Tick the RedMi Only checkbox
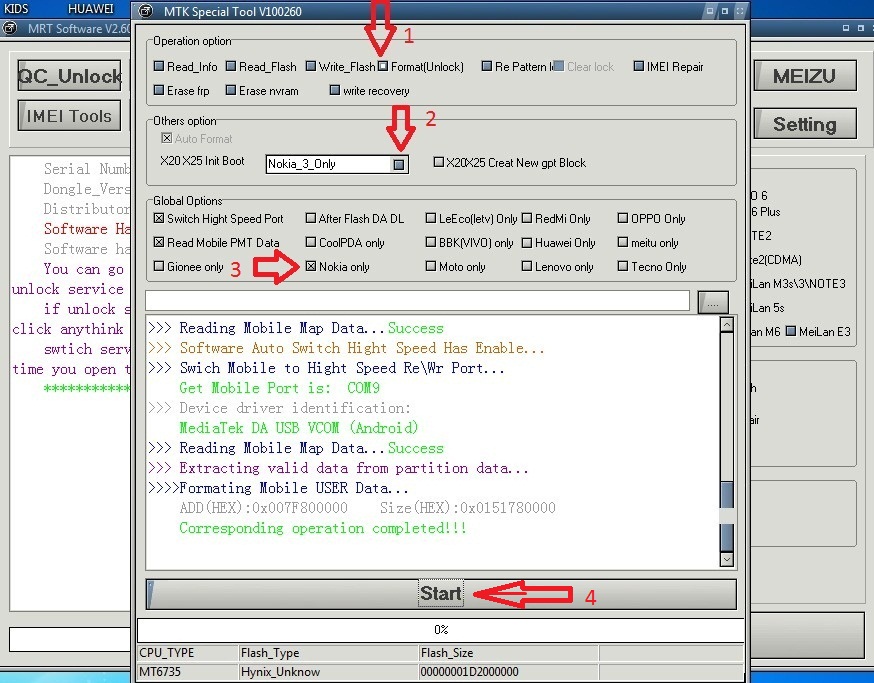 tap(527, 219)
